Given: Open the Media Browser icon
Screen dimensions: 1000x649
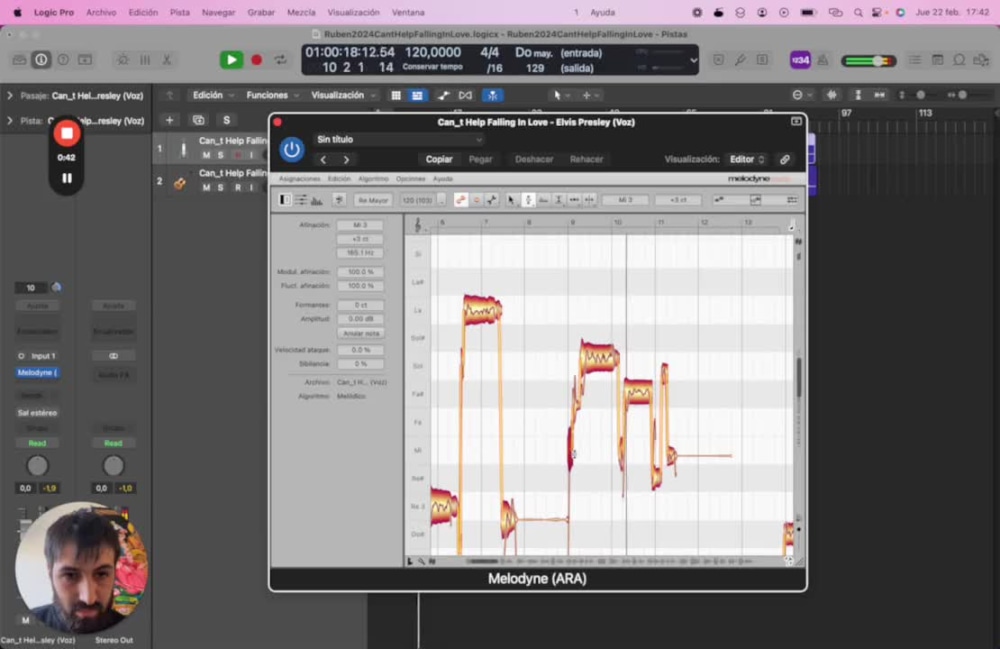Looking at the screenshot, I should coord(981,60).
